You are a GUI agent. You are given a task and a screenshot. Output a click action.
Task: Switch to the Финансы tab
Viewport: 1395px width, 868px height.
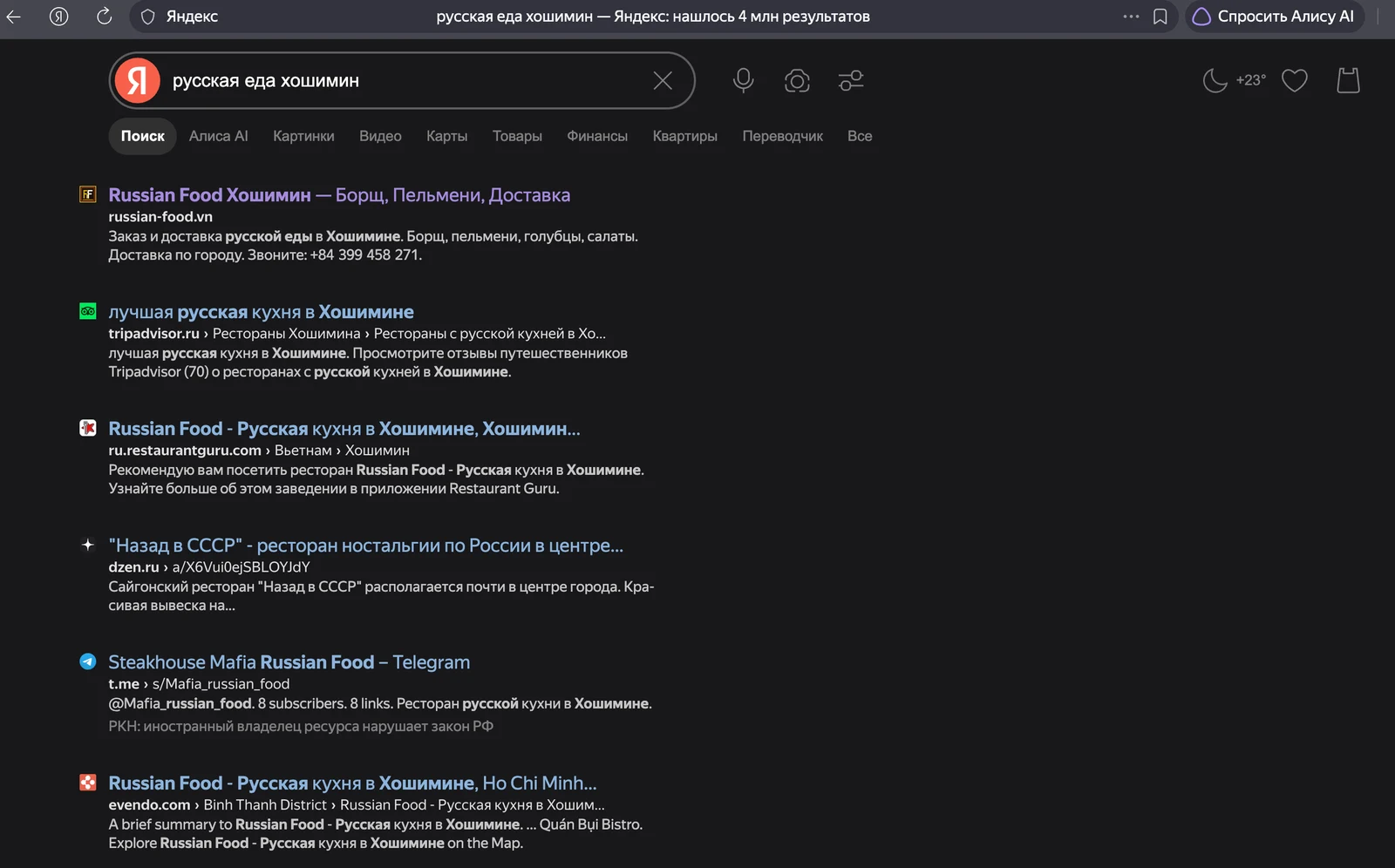point(597,136)
